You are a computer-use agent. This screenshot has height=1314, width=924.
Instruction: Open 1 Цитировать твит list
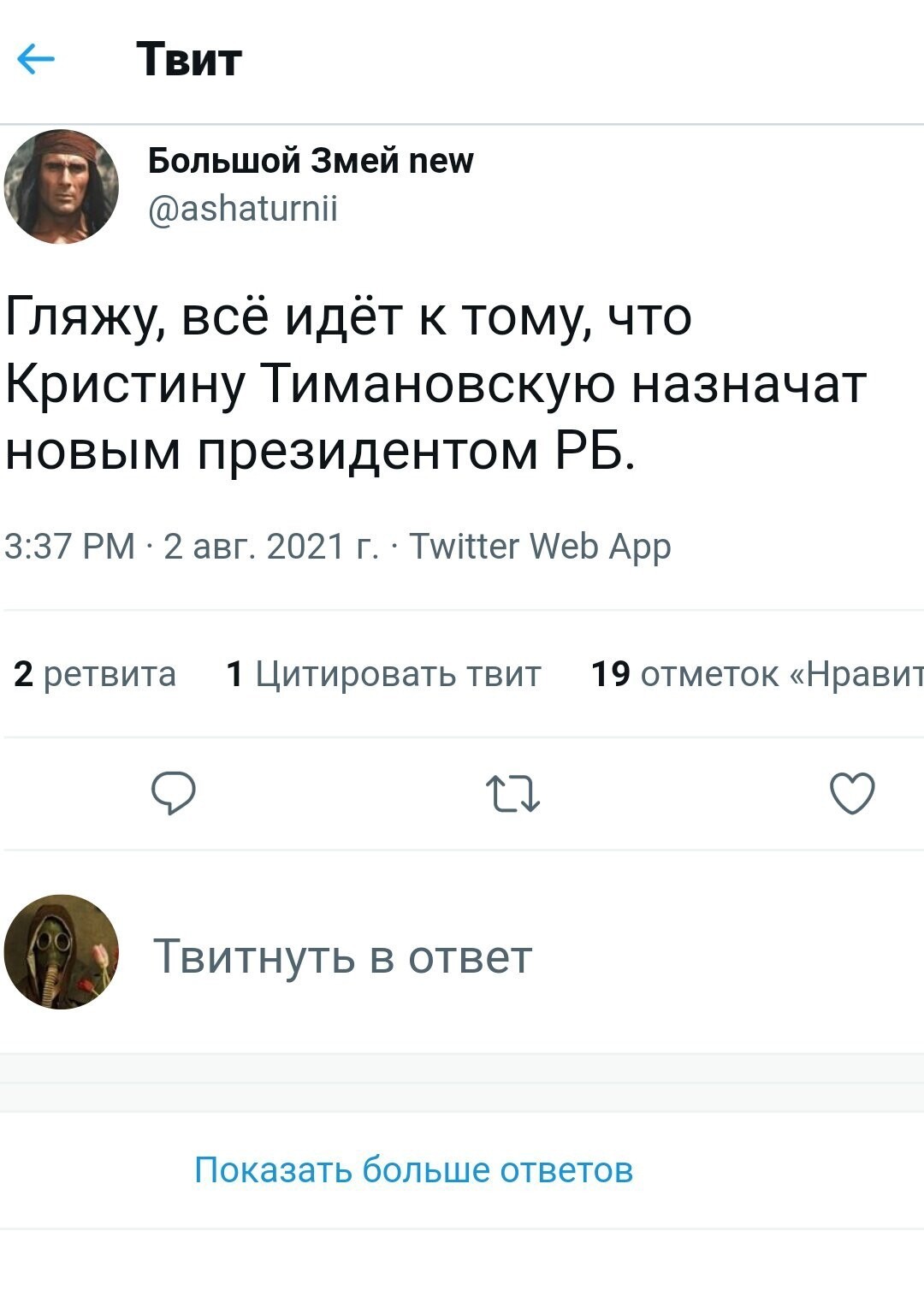point(384,674)
